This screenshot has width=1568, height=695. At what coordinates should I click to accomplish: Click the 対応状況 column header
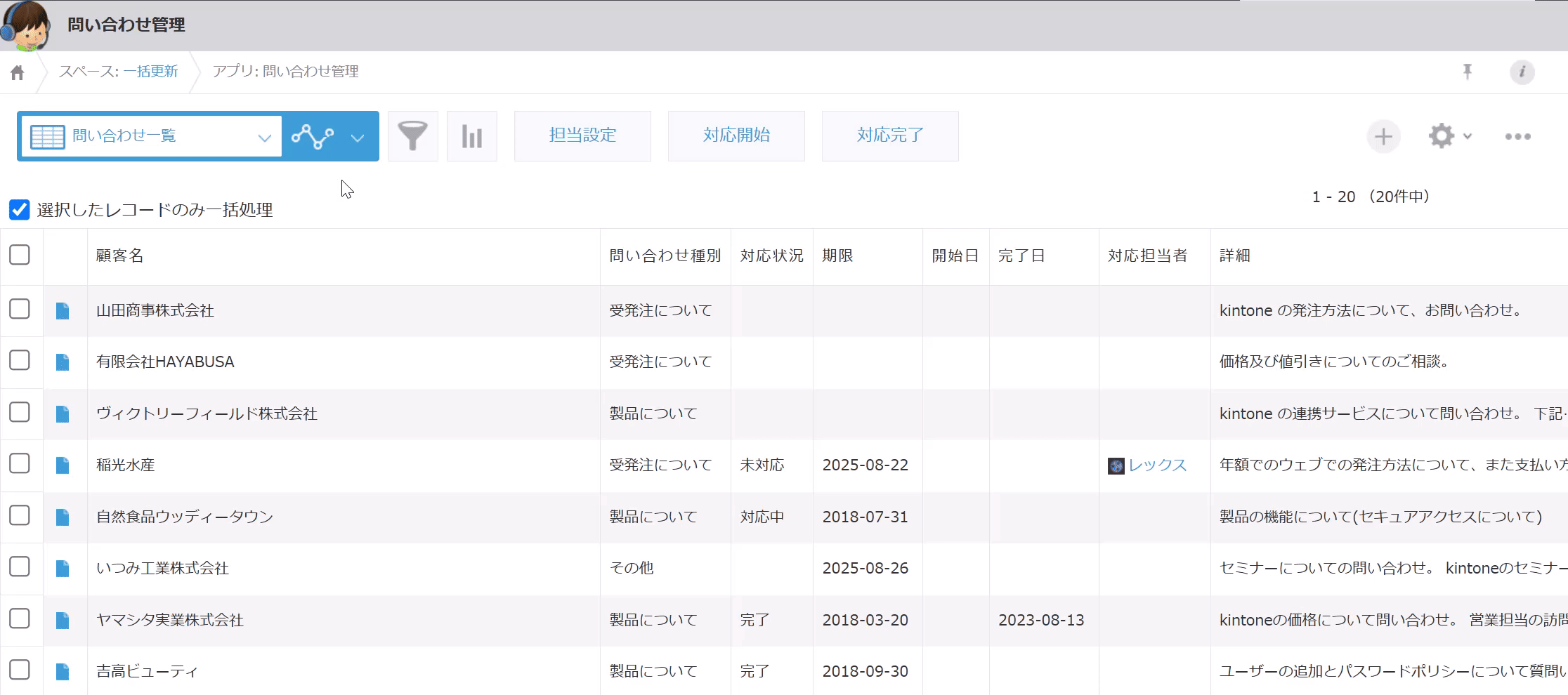771,256
